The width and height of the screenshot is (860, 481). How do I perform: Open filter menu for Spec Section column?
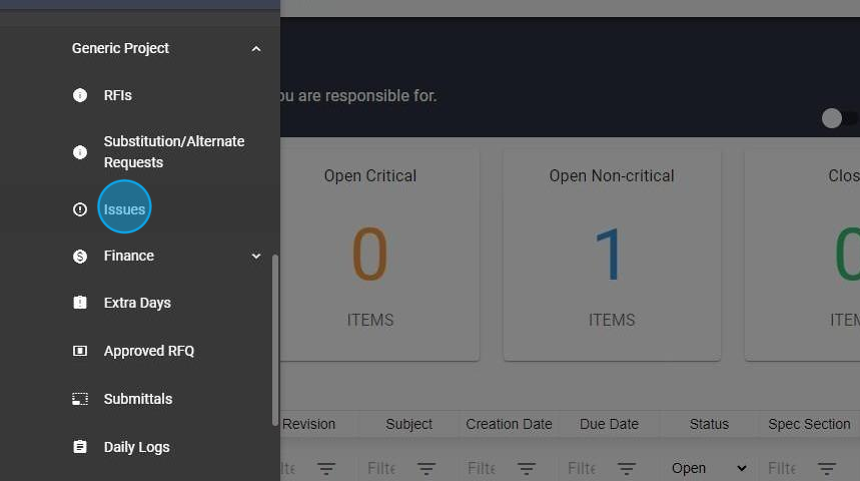point(827,468)
